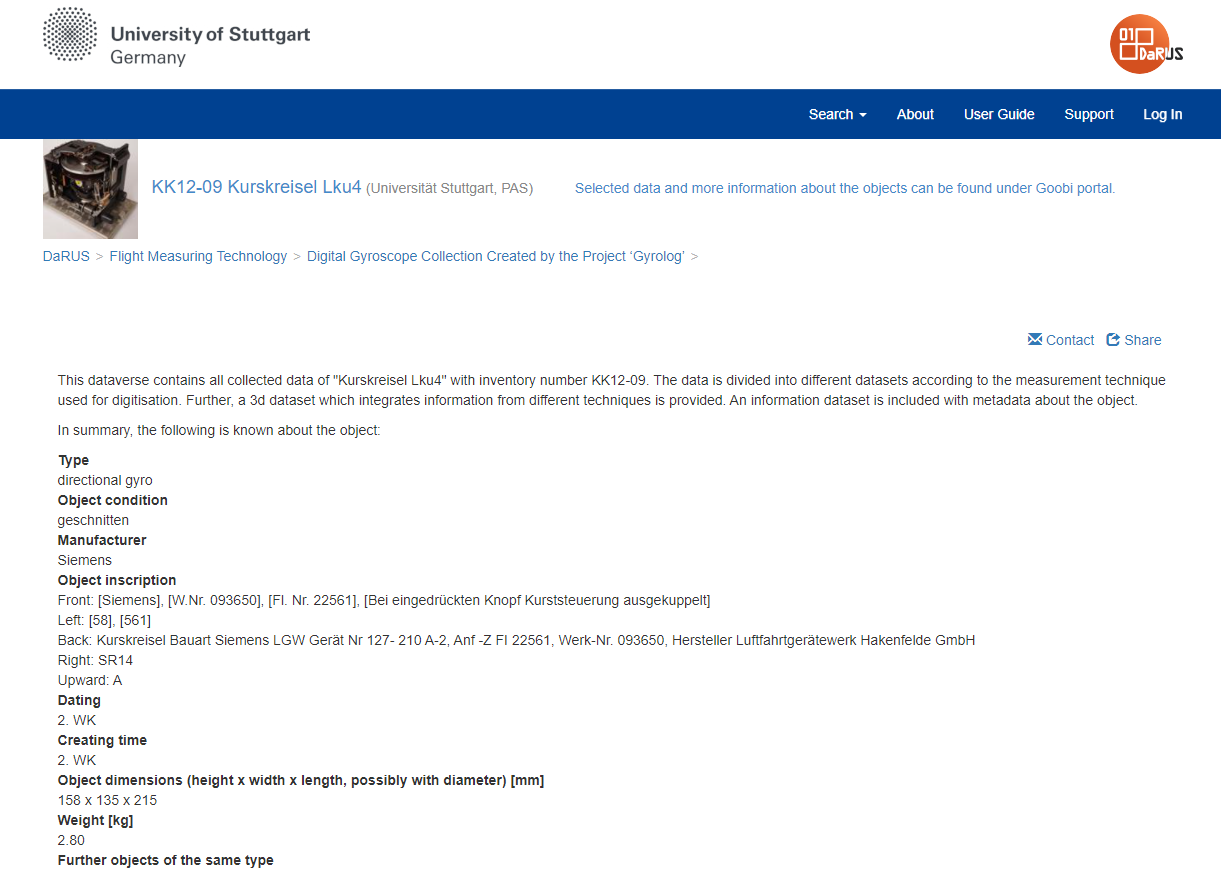The width and height of the screenshot is (1221, 872).
Task: Click the gyroscope dataverse thumbnail image
Action: (x=90, y=189)
